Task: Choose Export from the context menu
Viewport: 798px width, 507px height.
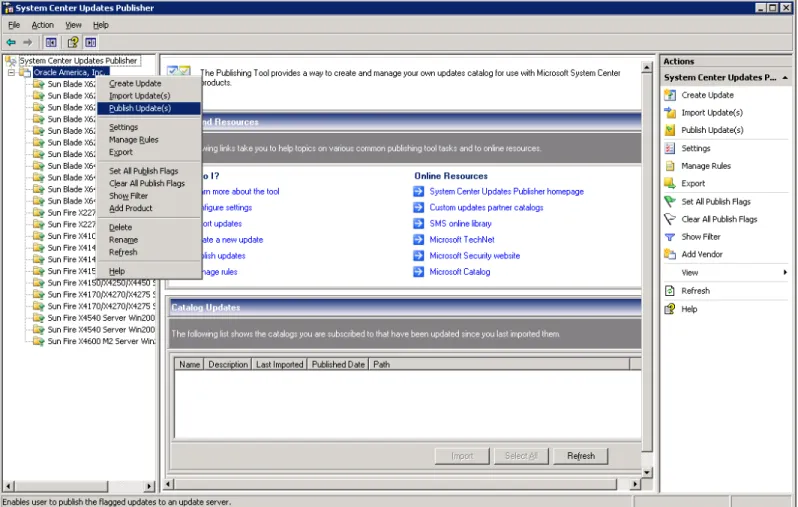Action: tap(149, 152)
